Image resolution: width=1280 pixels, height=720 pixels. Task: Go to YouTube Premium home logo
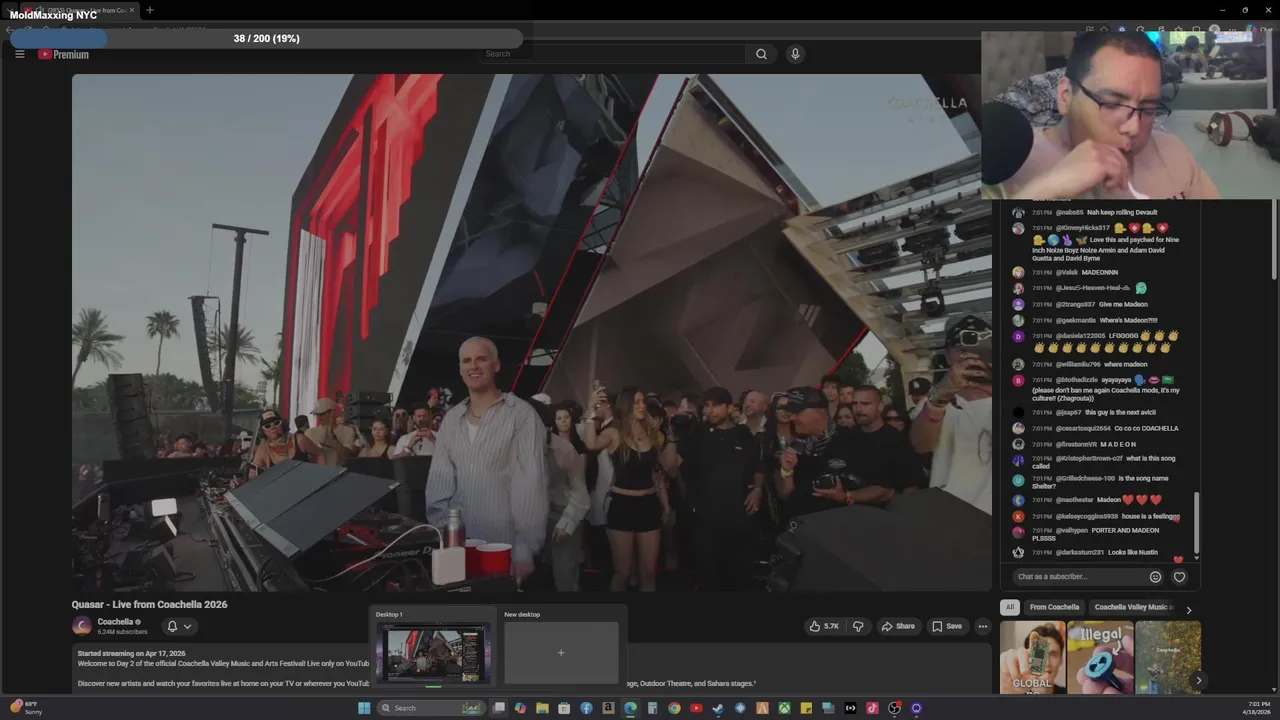64,54
